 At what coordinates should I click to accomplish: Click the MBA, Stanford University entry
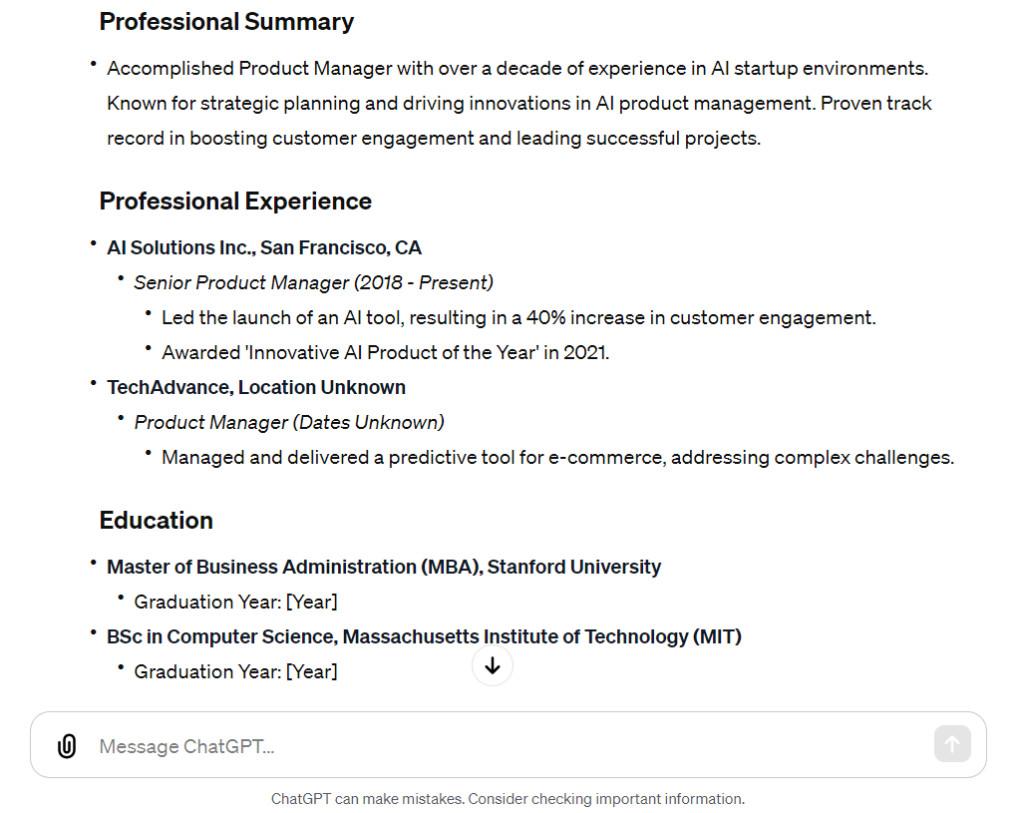[384, 567]
